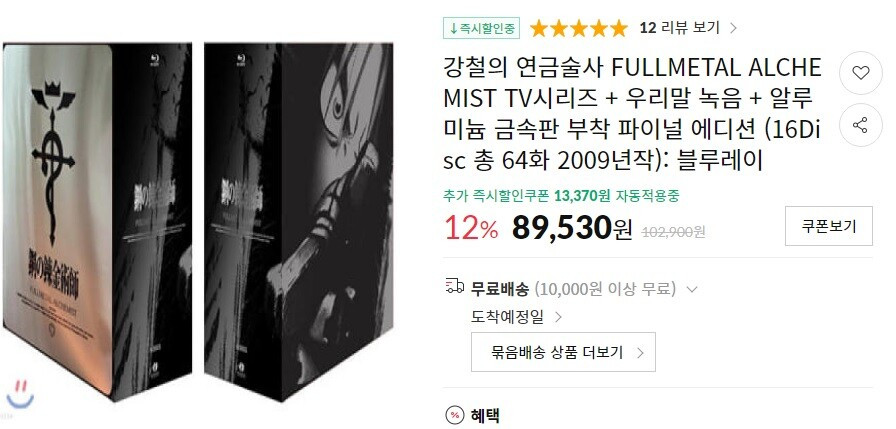Image resolution: width=896 pixels, height=429 pixels.
Task: Click the free shipping truck icon
Action: pyautogui.click(x=454, y=286)
